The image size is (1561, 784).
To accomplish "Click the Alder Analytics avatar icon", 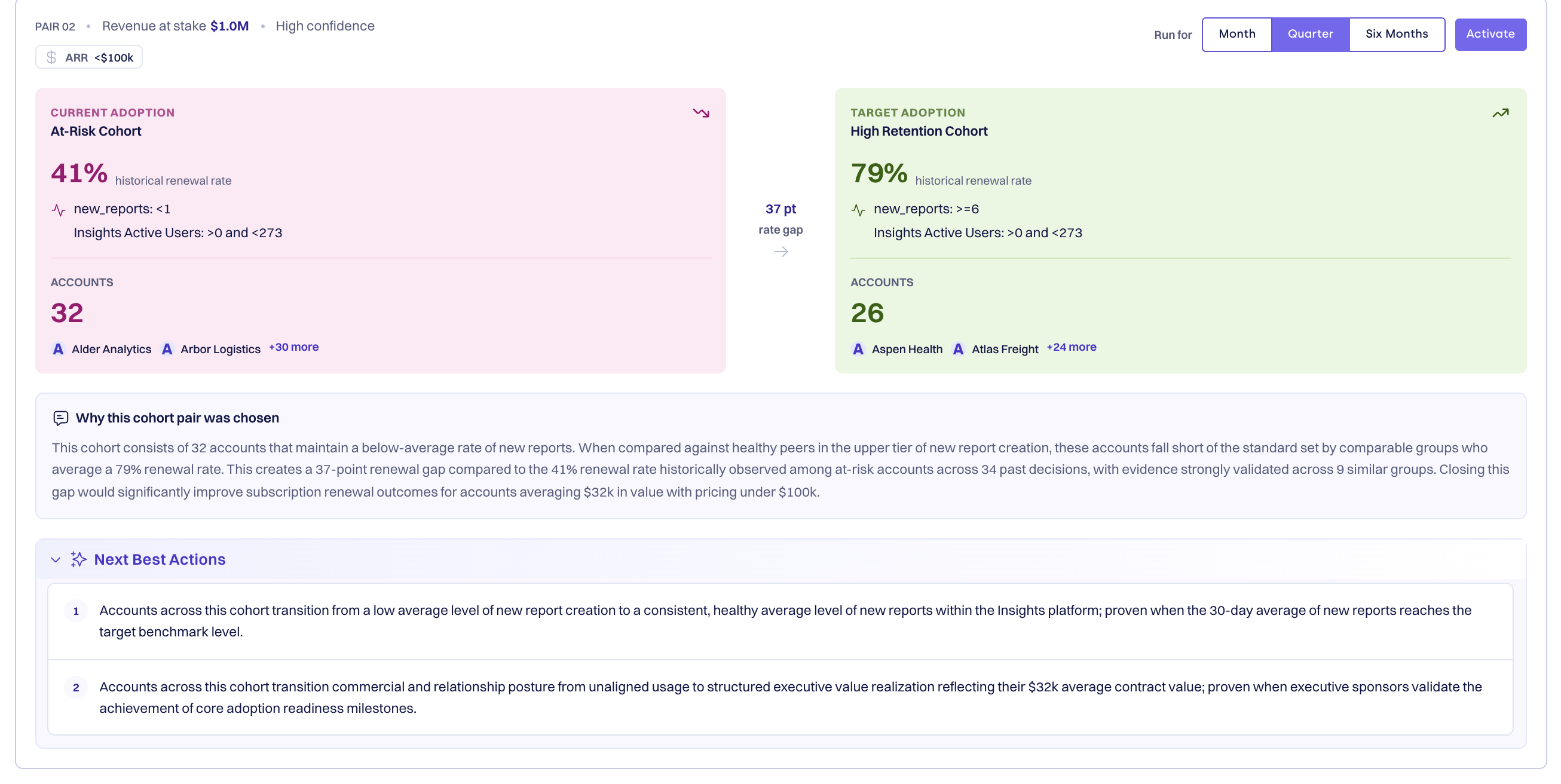I will click(x=58, y=349).
